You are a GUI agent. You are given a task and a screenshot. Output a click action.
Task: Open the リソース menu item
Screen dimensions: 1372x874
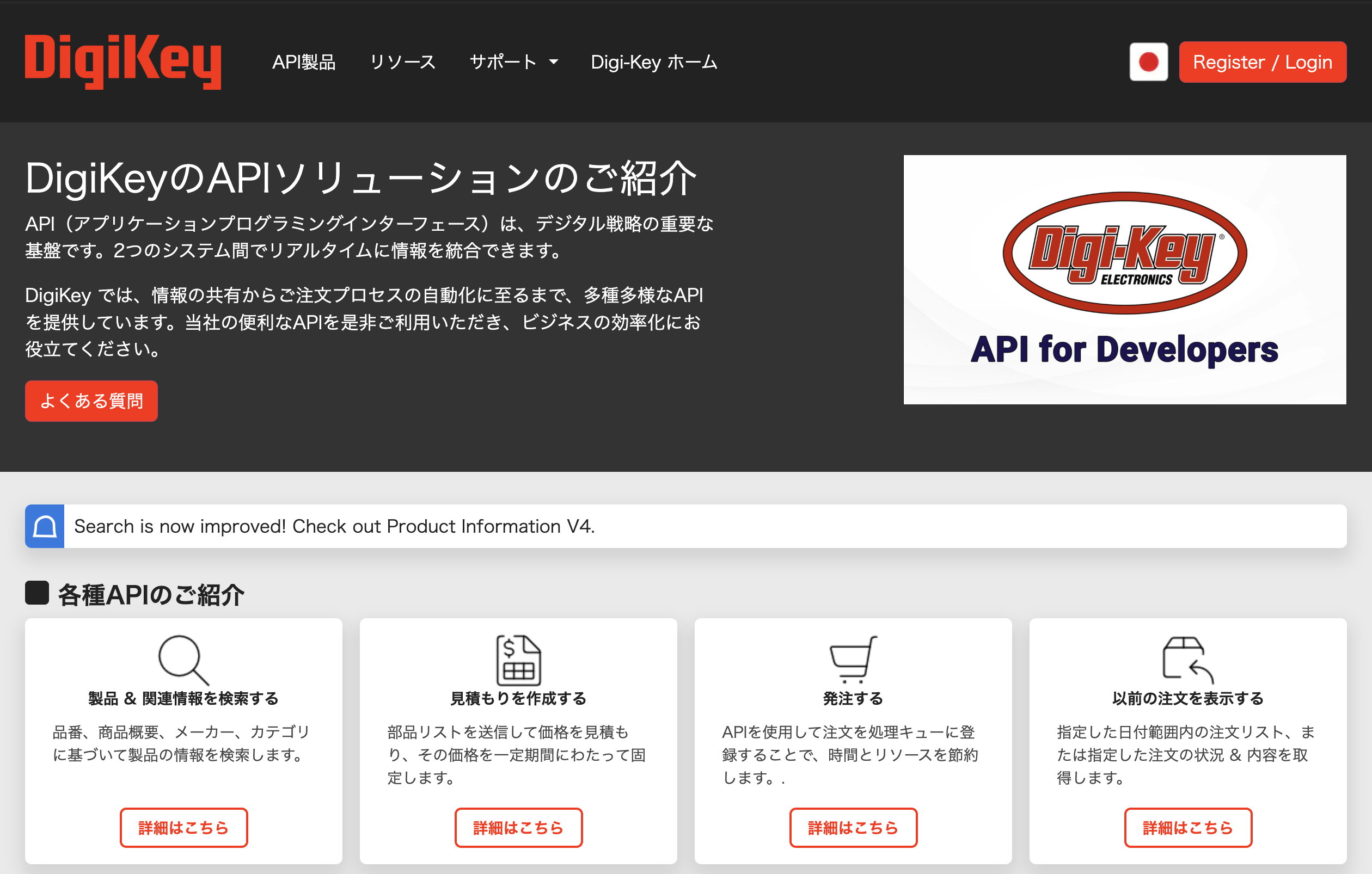(402, 61)
